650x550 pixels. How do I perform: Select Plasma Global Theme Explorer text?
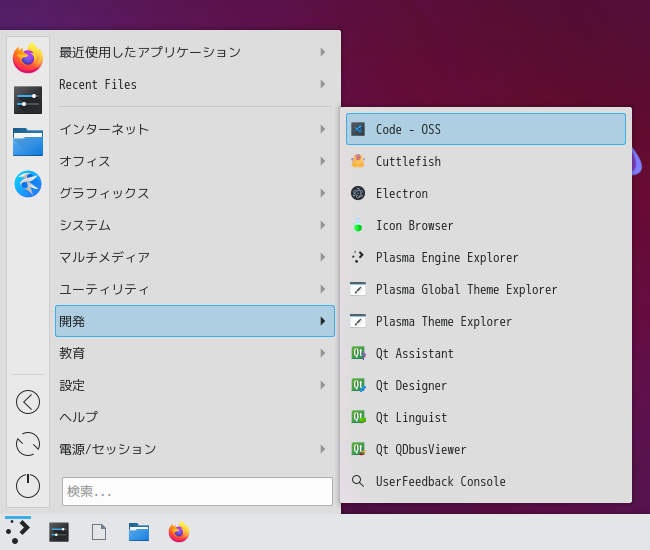click(466, 289)
